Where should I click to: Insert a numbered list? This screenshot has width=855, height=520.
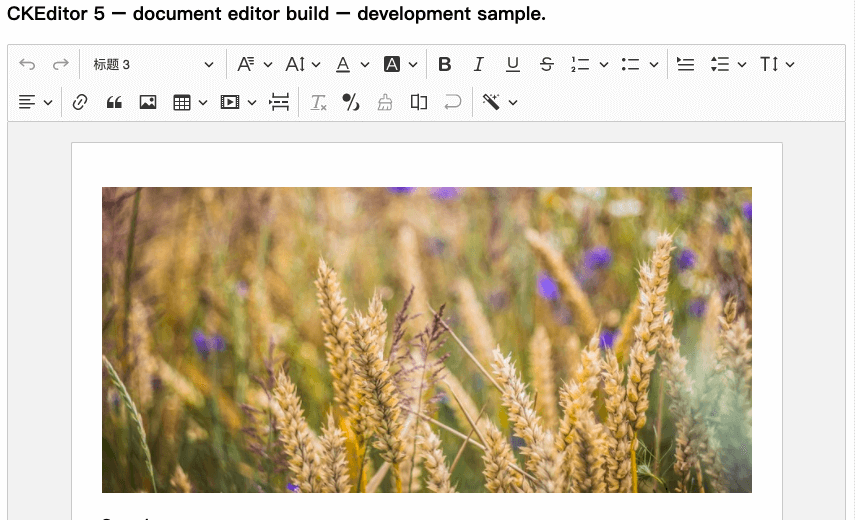coord(580,64)
